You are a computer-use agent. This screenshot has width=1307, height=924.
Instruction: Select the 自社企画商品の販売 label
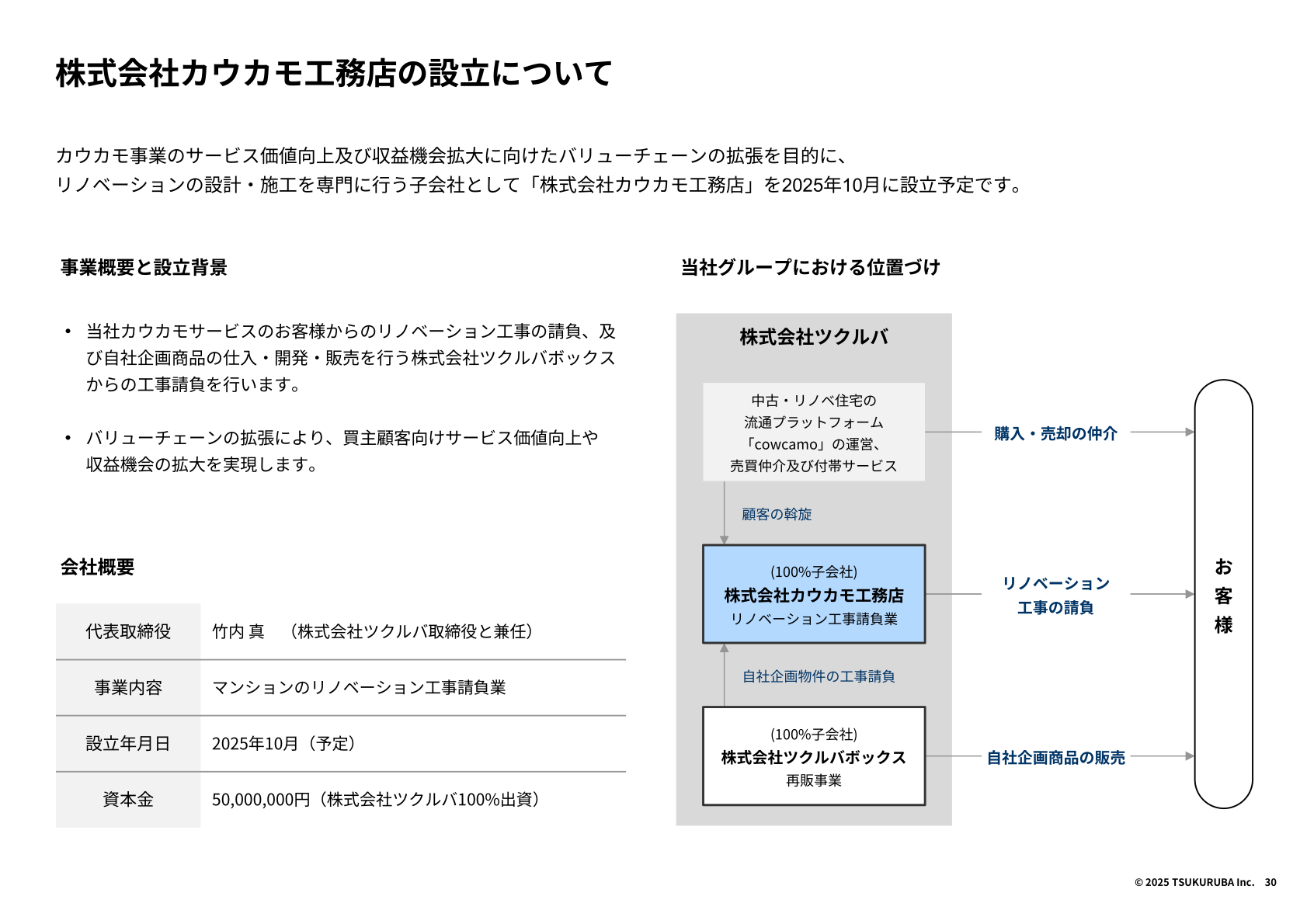(x=1055, y=758)
